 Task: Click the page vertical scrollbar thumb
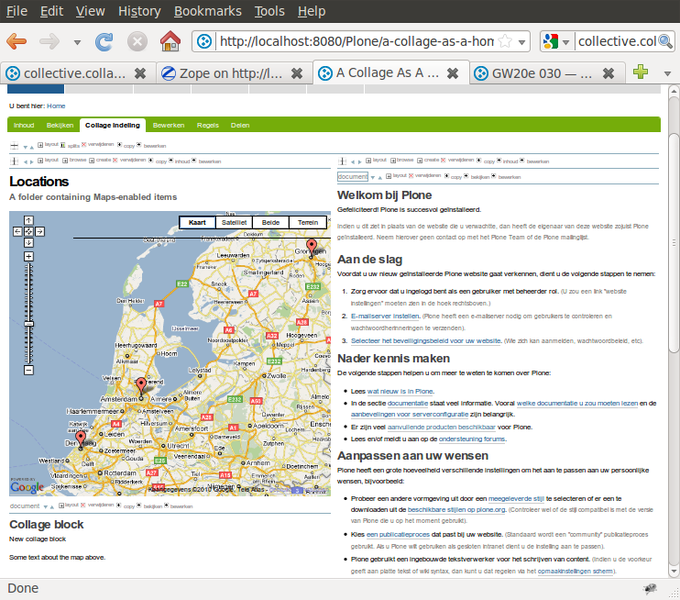click(673, 243)
